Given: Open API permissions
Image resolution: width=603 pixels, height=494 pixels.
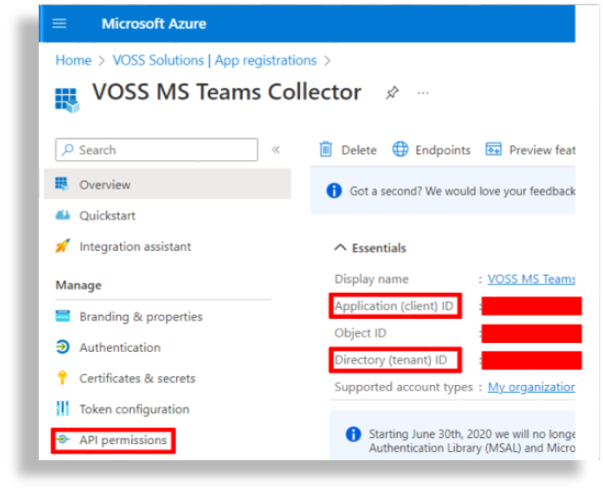Looking at the screenshot, I should click(x=123, y=440).
